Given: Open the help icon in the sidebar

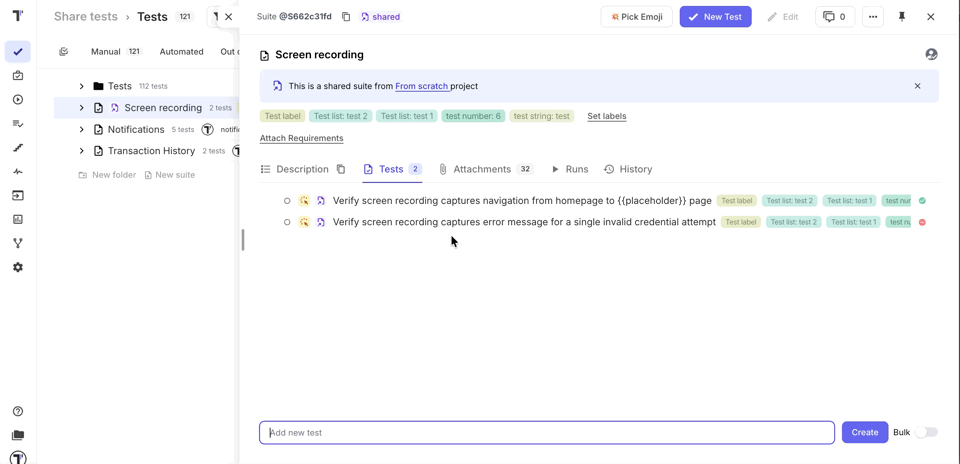Looking at the screenshot, I should tap(18, 411).
